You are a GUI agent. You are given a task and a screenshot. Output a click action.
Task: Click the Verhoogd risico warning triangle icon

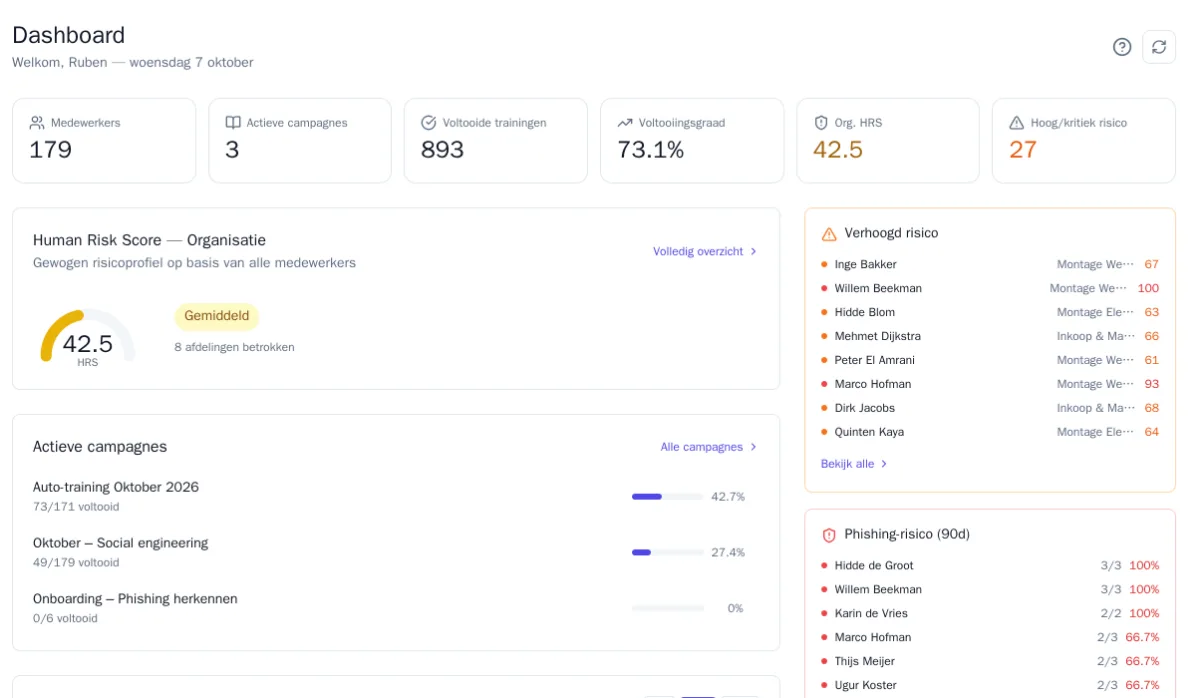[x=829, y=234]
